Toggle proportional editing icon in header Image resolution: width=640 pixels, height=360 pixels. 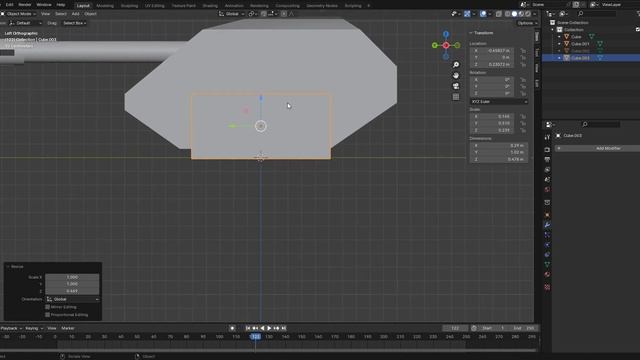tap(284, 14)
